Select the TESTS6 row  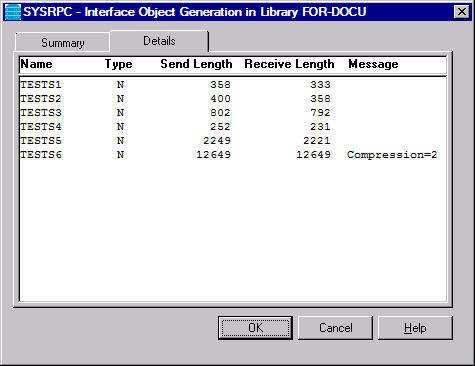tap(233, 155)
